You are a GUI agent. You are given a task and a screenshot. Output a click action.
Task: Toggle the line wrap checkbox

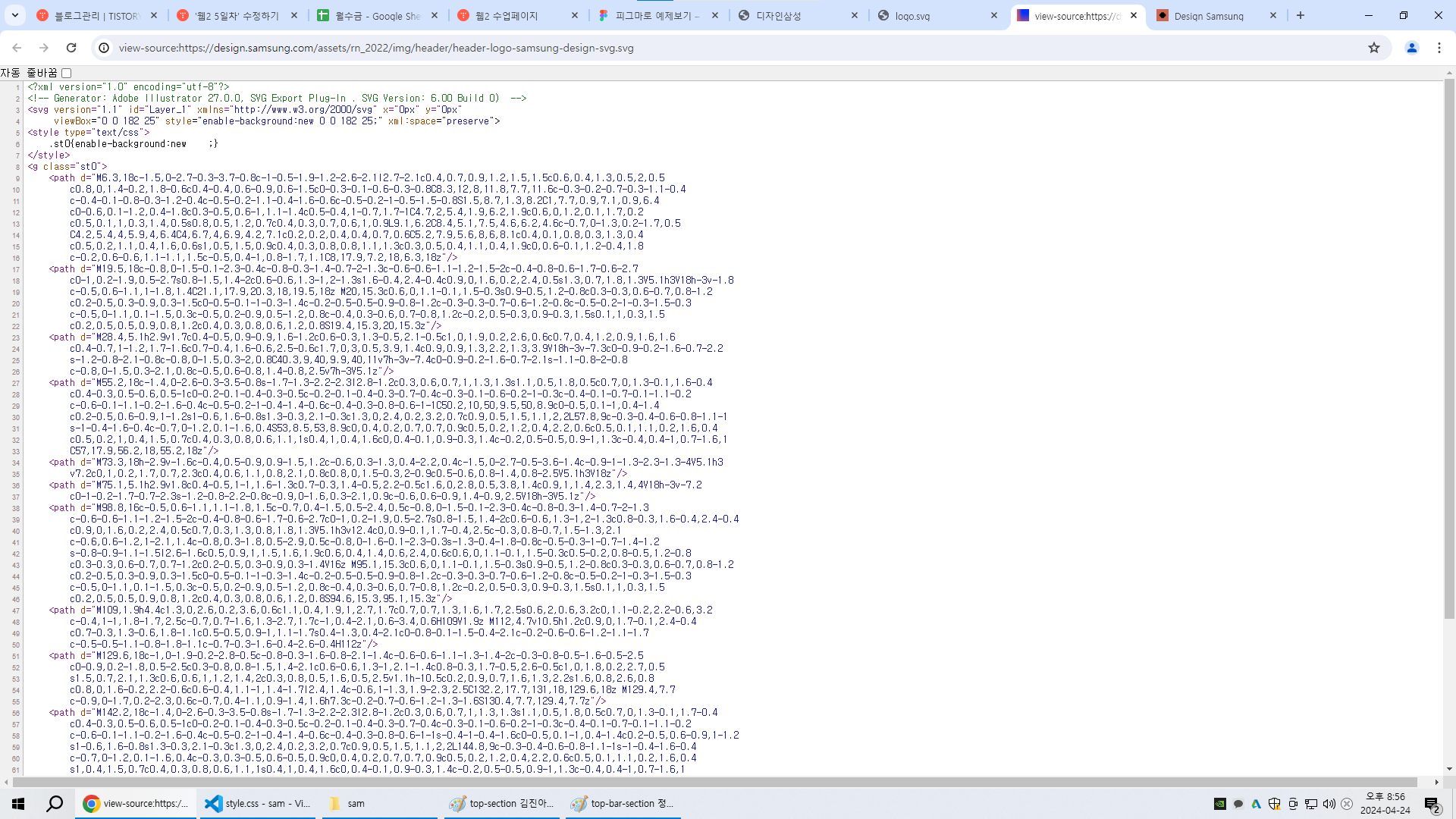[66, 74]
